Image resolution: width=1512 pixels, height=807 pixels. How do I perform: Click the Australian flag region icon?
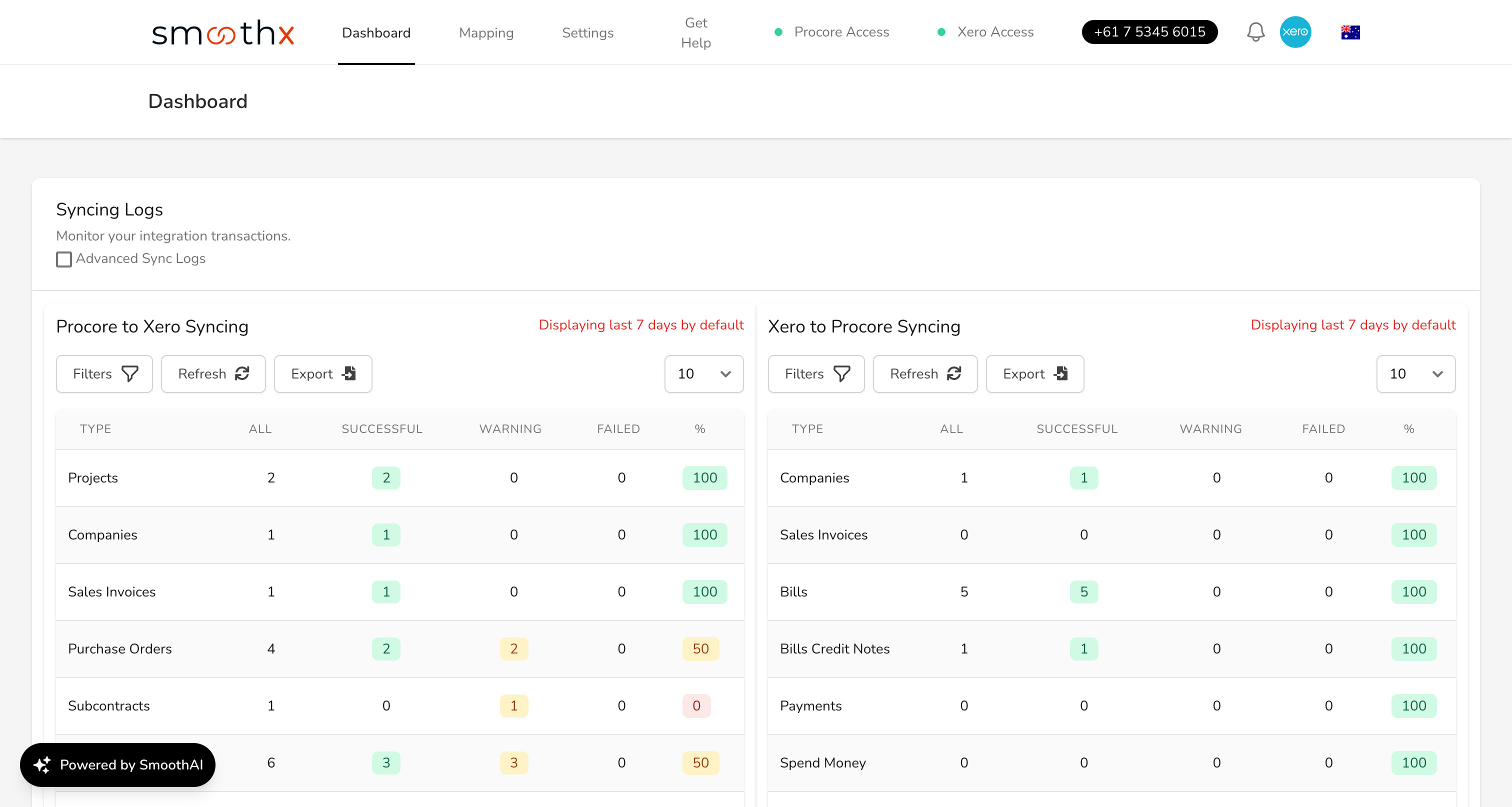1350,32
